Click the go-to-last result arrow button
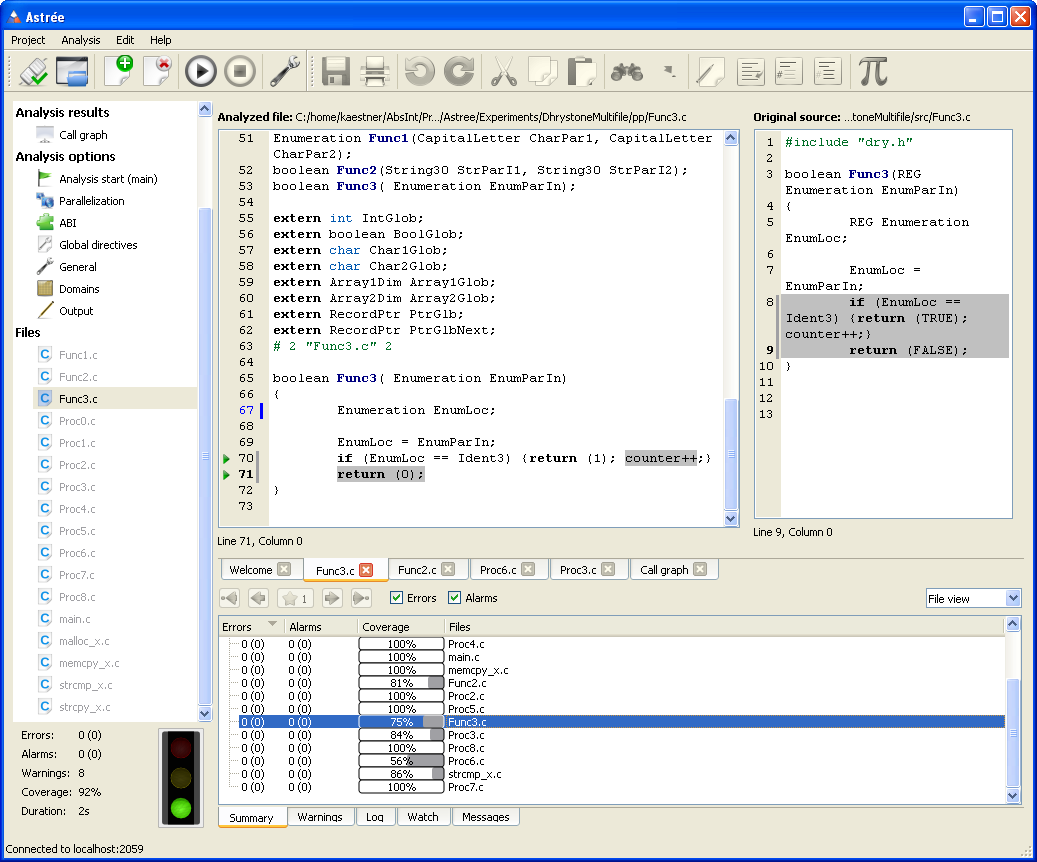 click(361, 598)
